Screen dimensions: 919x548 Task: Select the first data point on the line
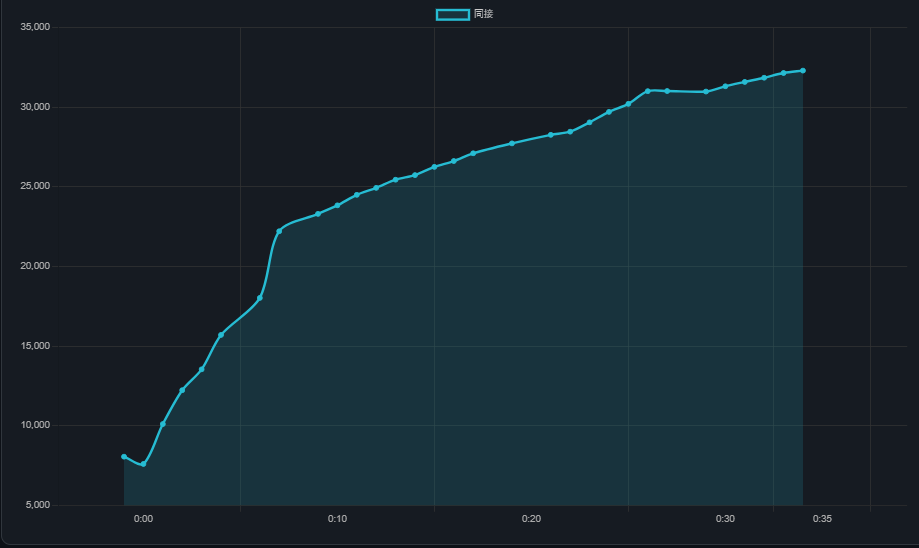click(x=124, y=457)
